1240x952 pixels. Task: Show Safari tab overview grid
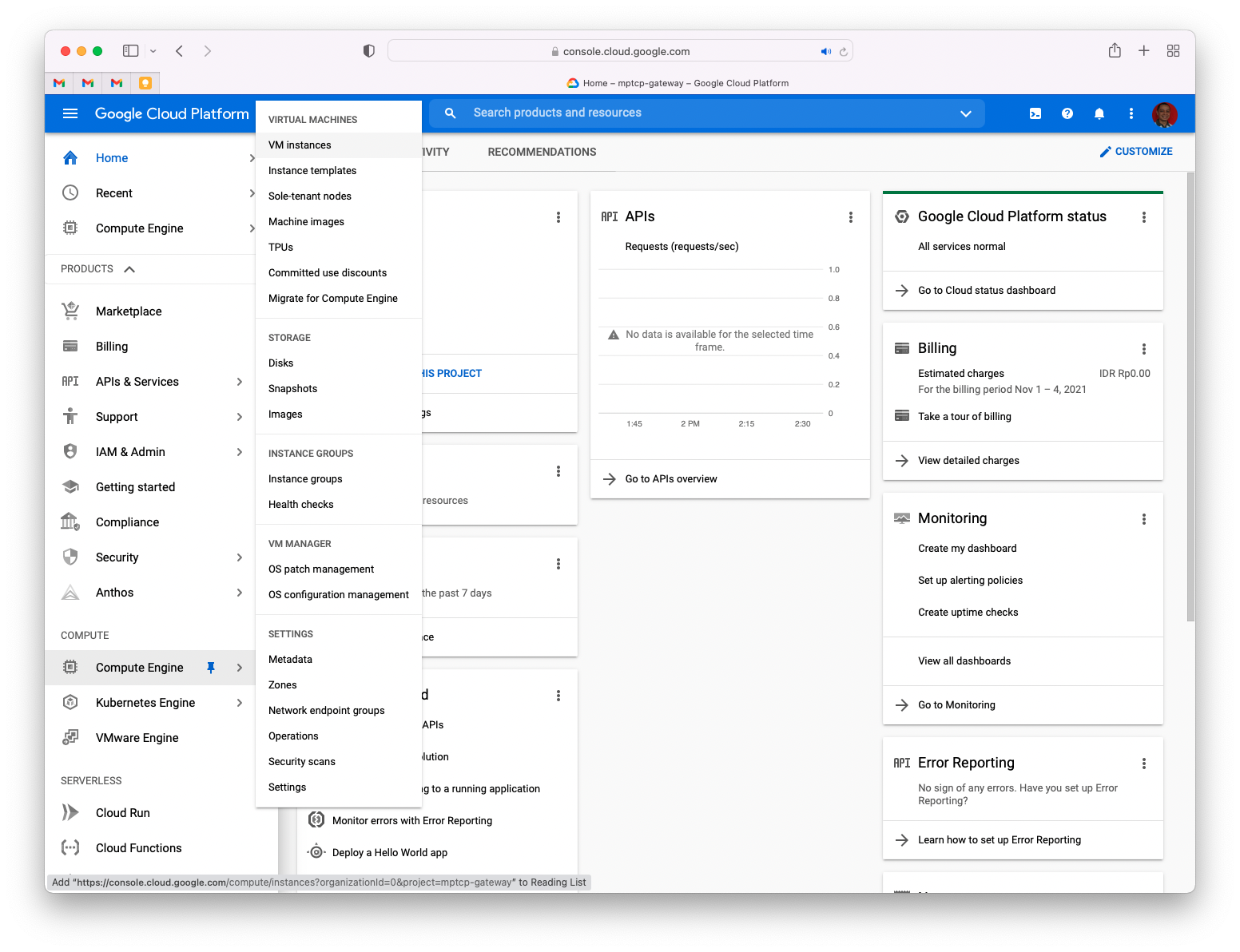point(1173,51)
